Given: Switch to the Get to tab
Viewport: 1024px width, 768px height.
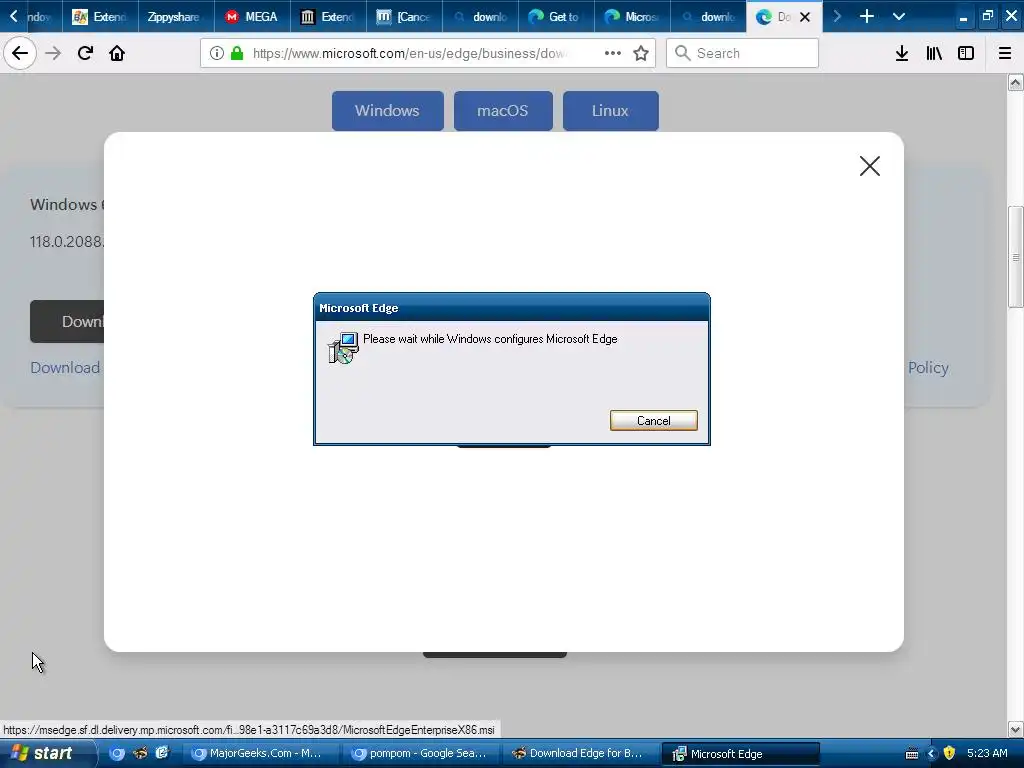Looking at the screenshot, I should (556, 16).
